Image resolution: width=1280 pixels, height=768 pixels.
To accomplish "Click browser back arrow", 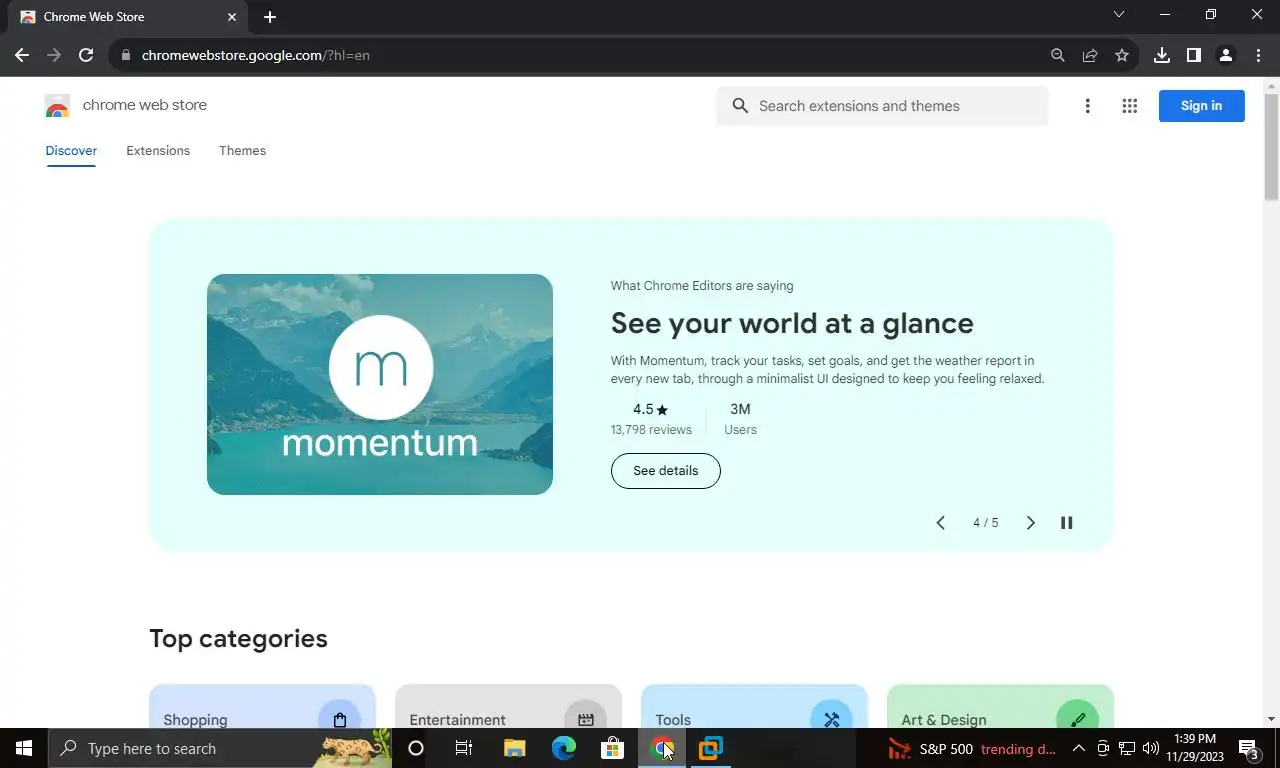I will click(22, 55).
